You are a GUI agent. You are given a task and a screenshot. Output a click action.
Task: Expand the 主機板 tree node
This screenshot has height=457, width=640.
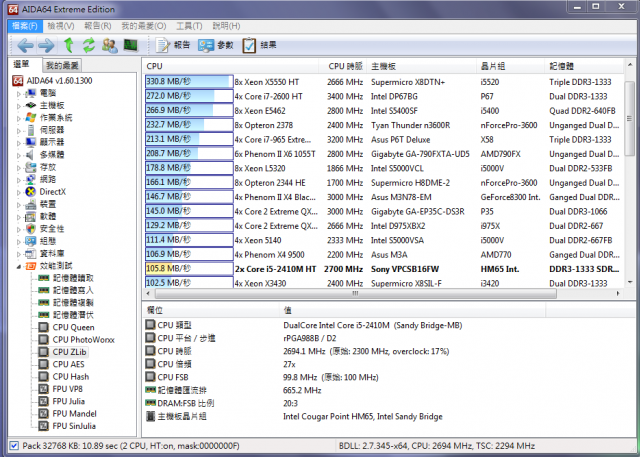(19, 106)
